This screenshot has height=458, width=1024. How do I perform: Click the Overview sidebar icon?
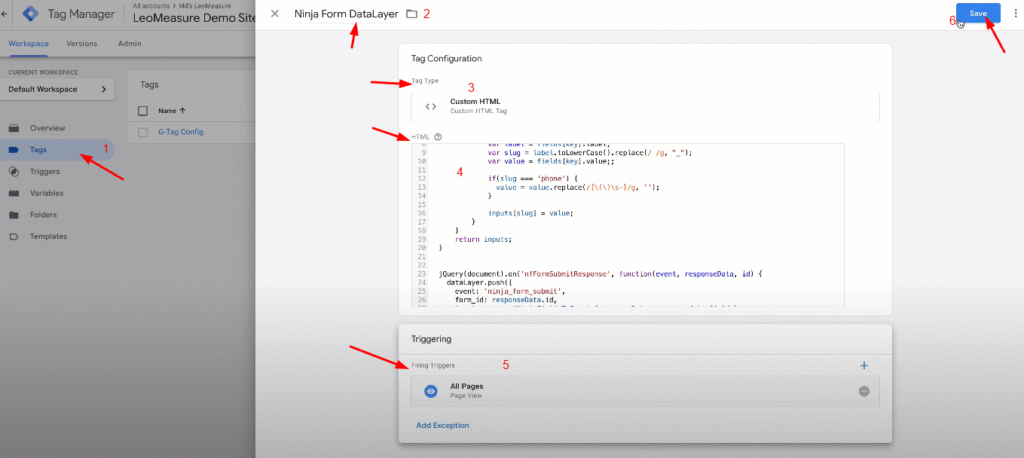[14, 128]
